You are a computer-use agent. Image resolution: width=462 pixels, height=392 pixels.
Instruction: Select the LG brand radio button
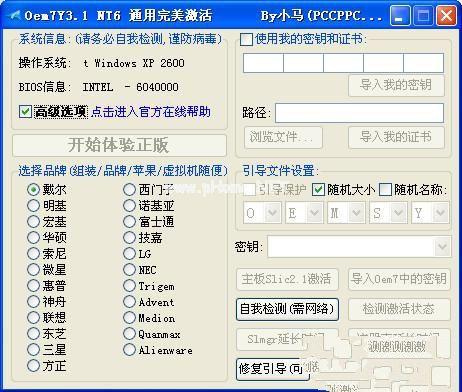[129, 254]
